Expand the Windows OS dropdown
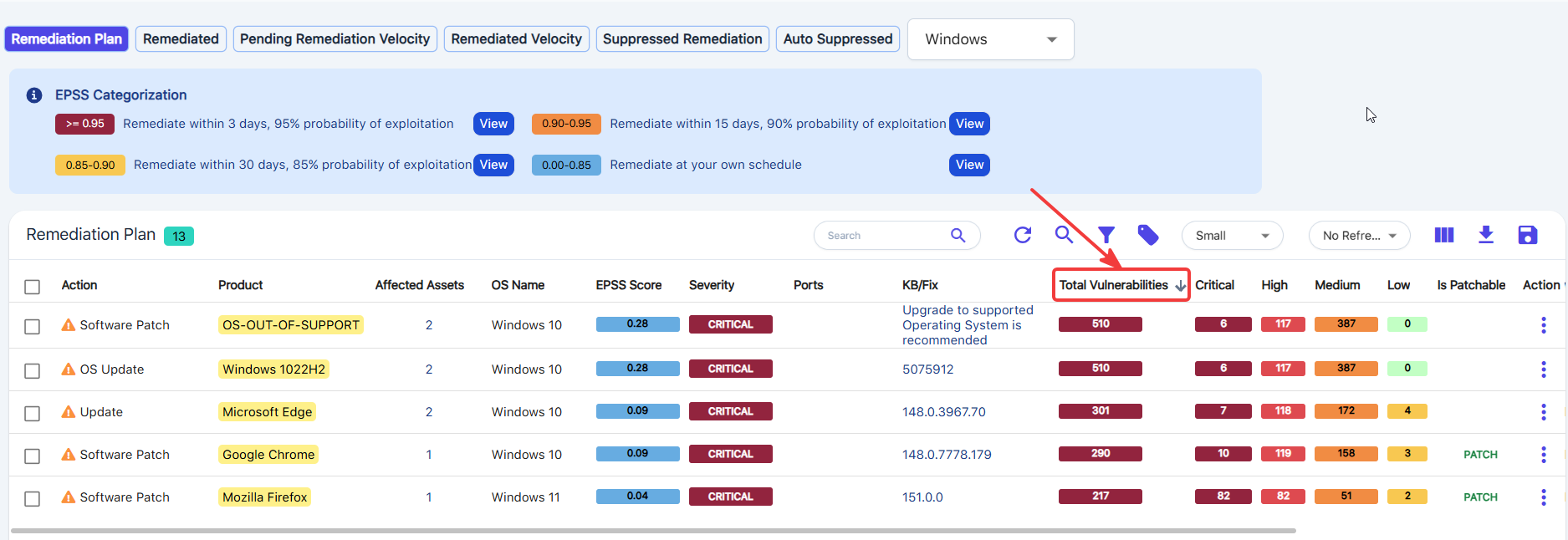1568x540 pixels. point(991,39)
